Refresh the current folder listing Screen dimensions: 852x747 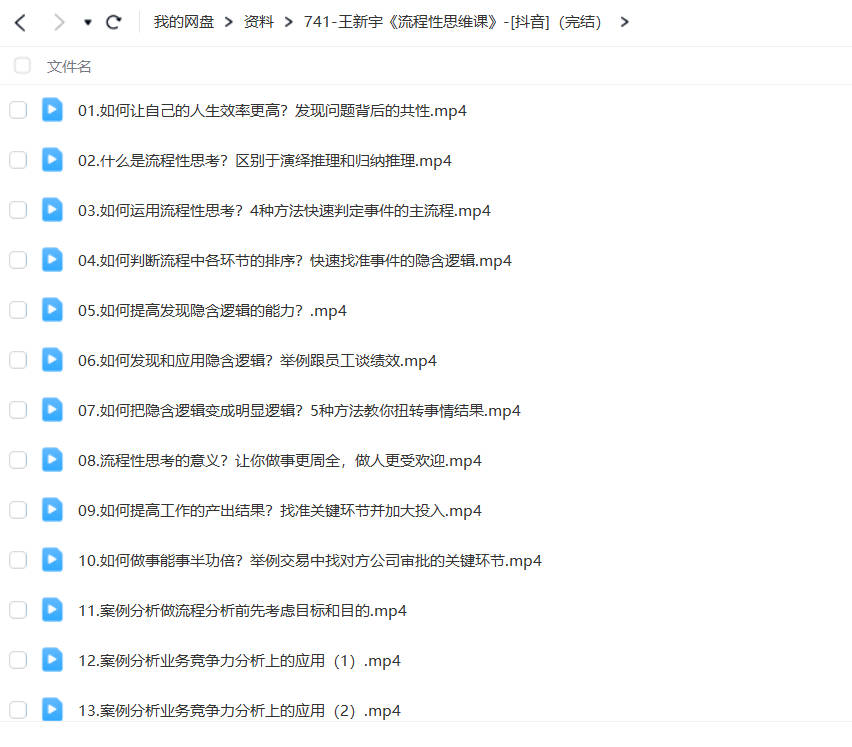point(114,22)
